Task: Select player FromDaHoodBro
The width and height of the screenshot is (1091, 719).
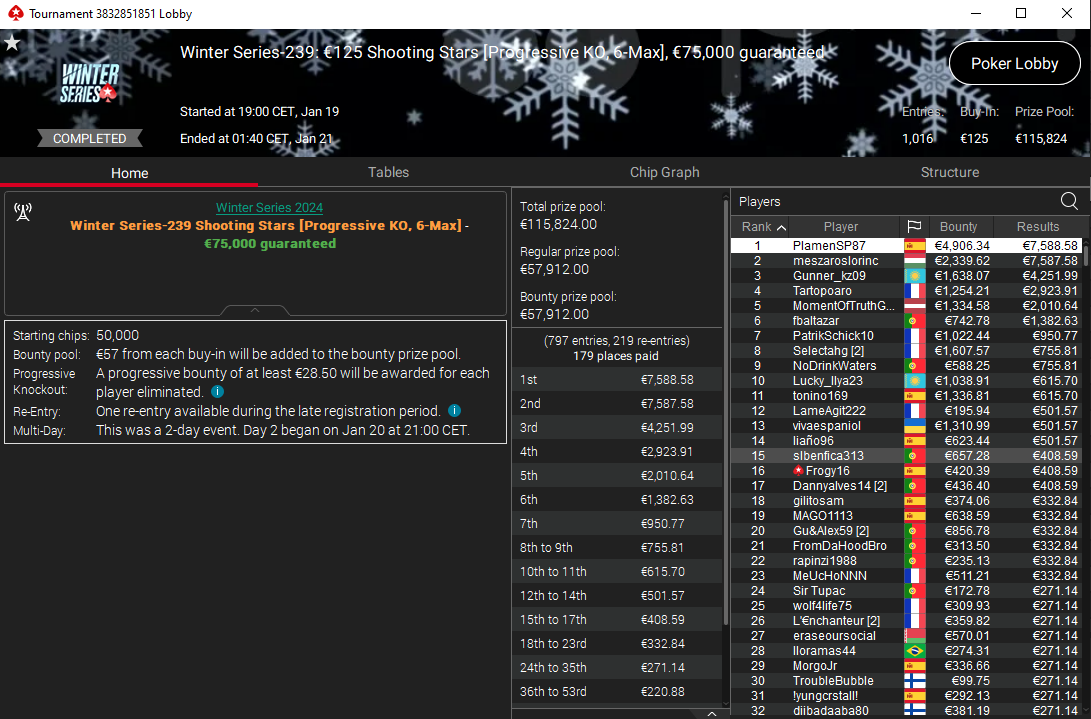Action: (x=907, y=546)
